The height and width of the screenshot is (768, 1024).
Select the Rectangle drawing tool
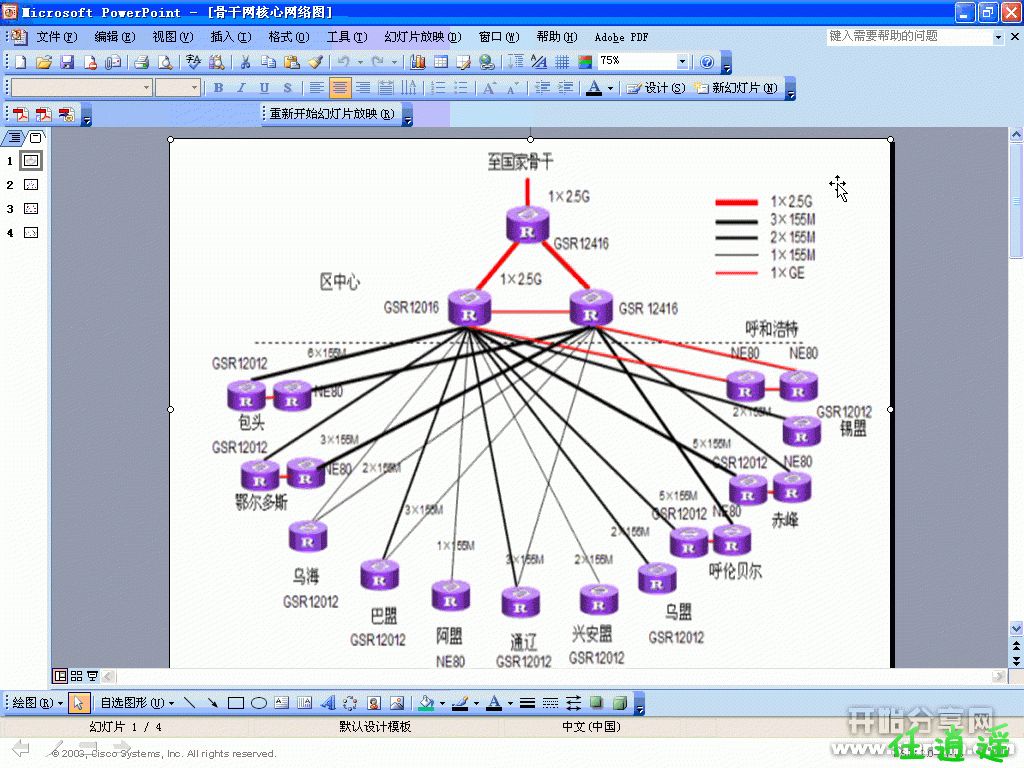tap(236, 703)
